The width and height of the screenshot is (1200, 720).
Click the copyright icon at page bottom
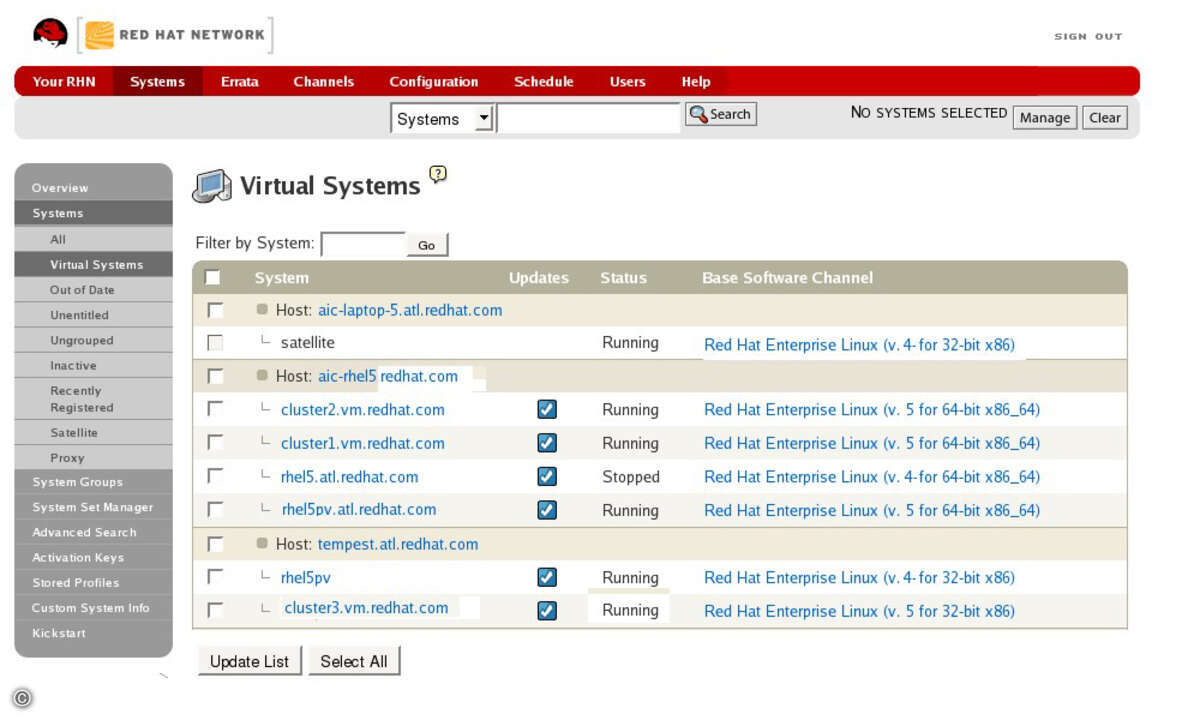click(22, 699)
